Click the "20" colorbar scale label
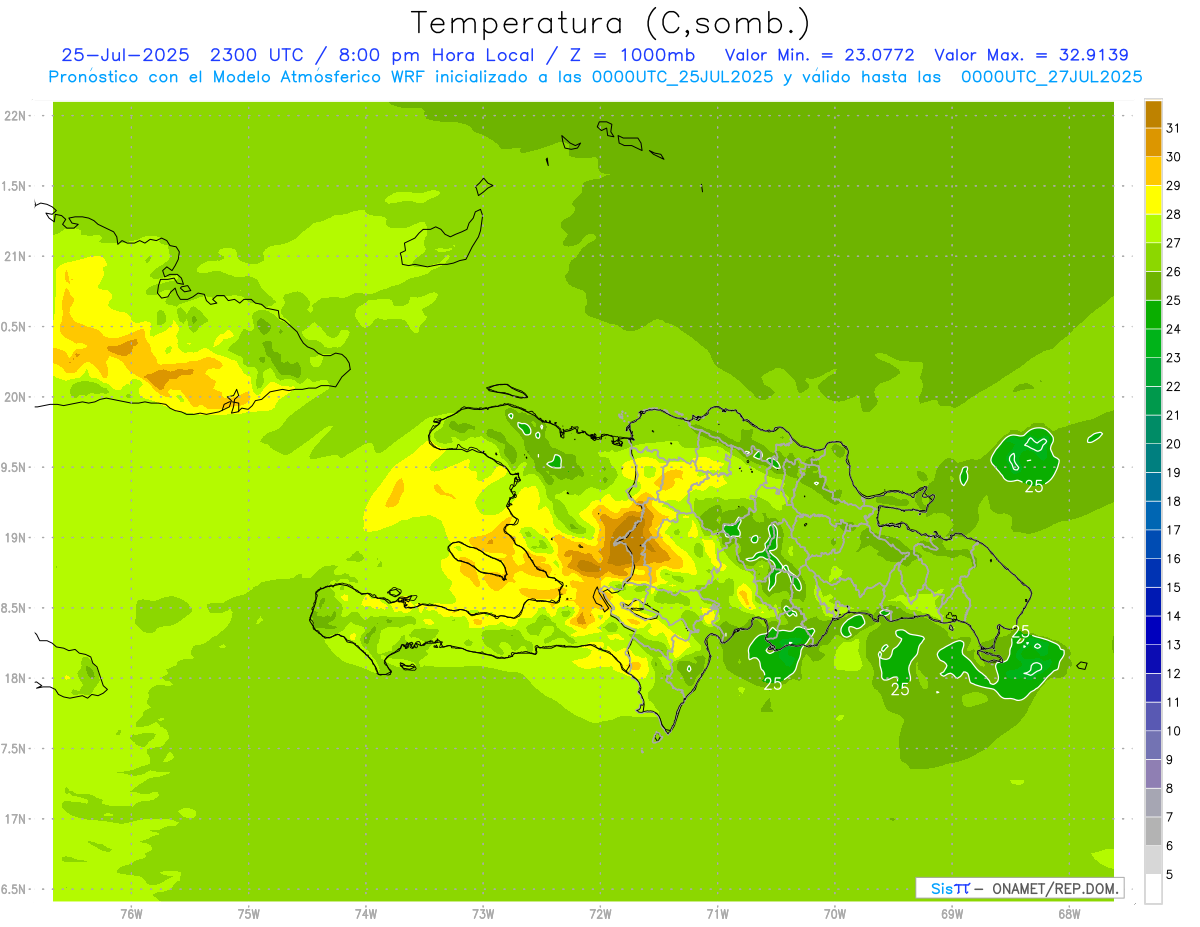Screen dimensions: 1200x927 pyautogui.click(x=1174, y=444)
